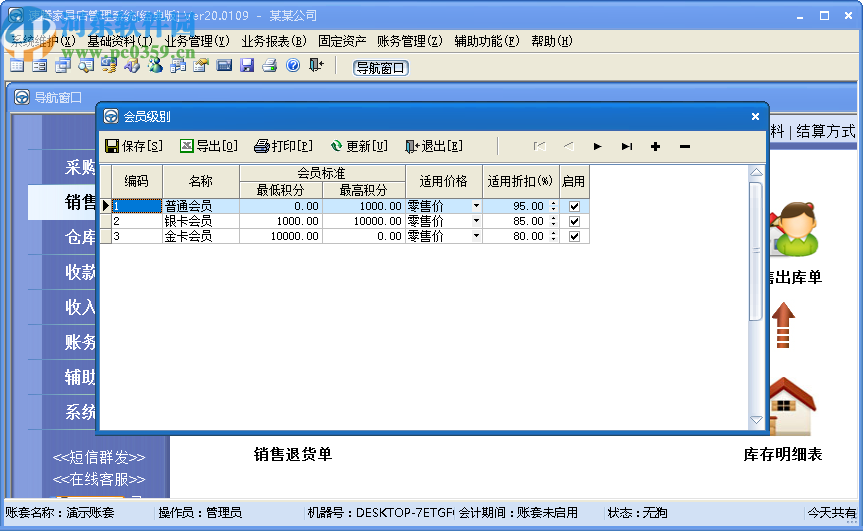Delete the row with minus icon
Screen dimensions: 863x531
tap(685, 146)
